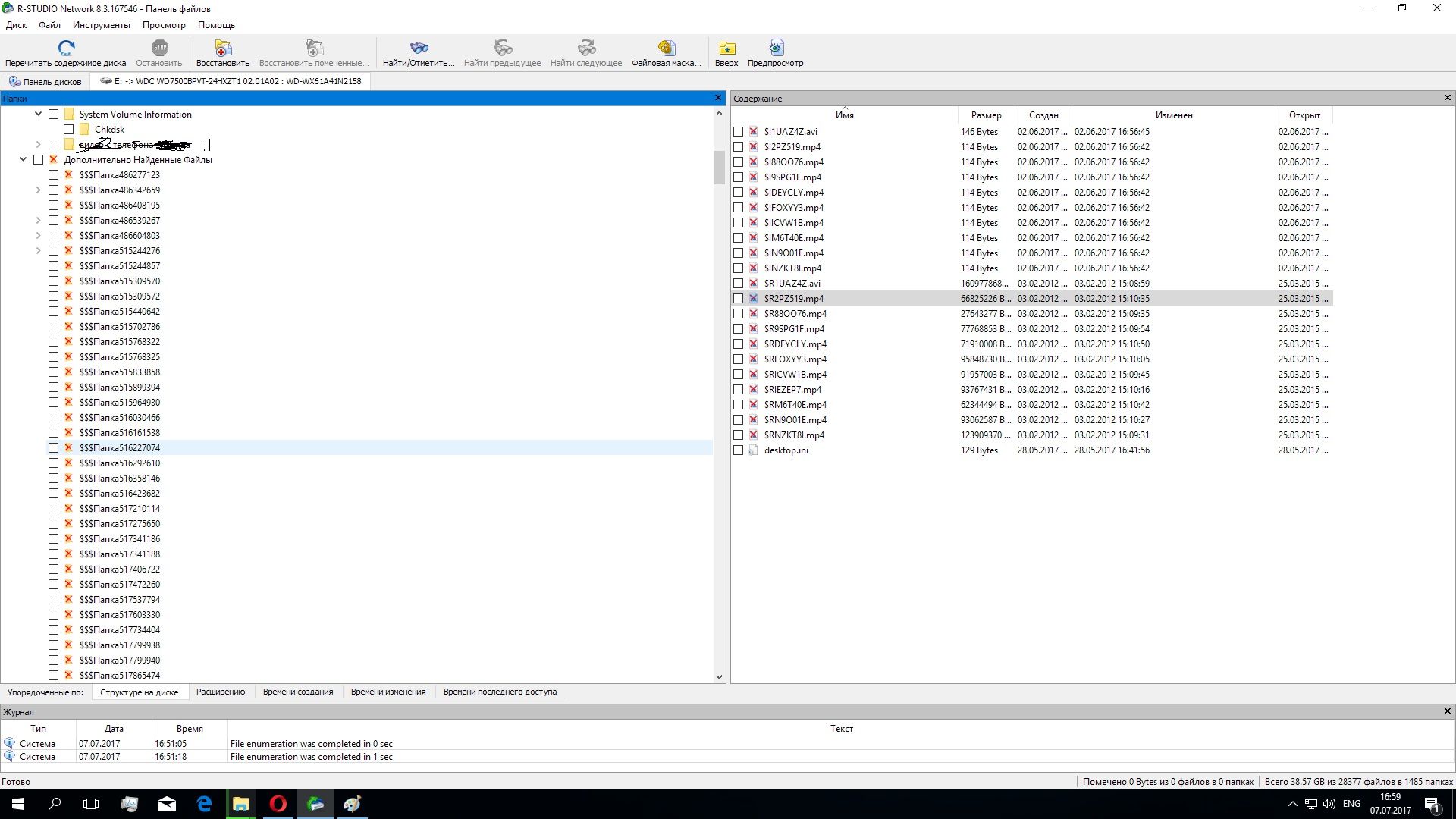Viewport: 1456px width, 819px height.
Task: Expand the scribbled-out folder node
Action: pos(38,144)
